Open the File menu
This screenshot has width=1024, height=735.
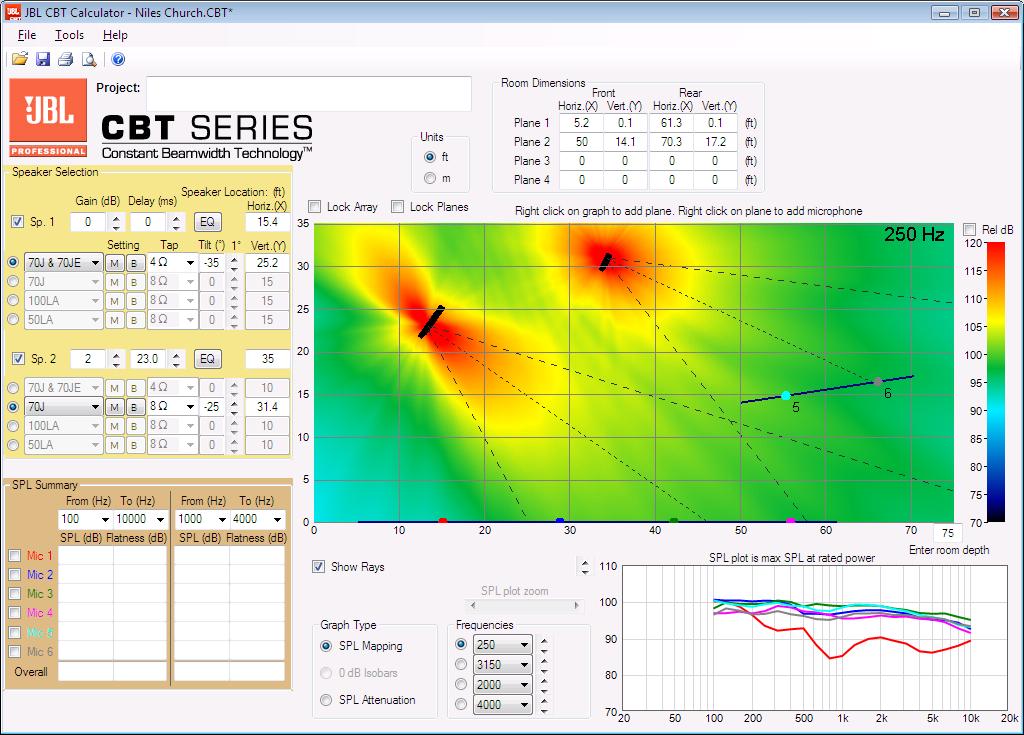(27, 35)
